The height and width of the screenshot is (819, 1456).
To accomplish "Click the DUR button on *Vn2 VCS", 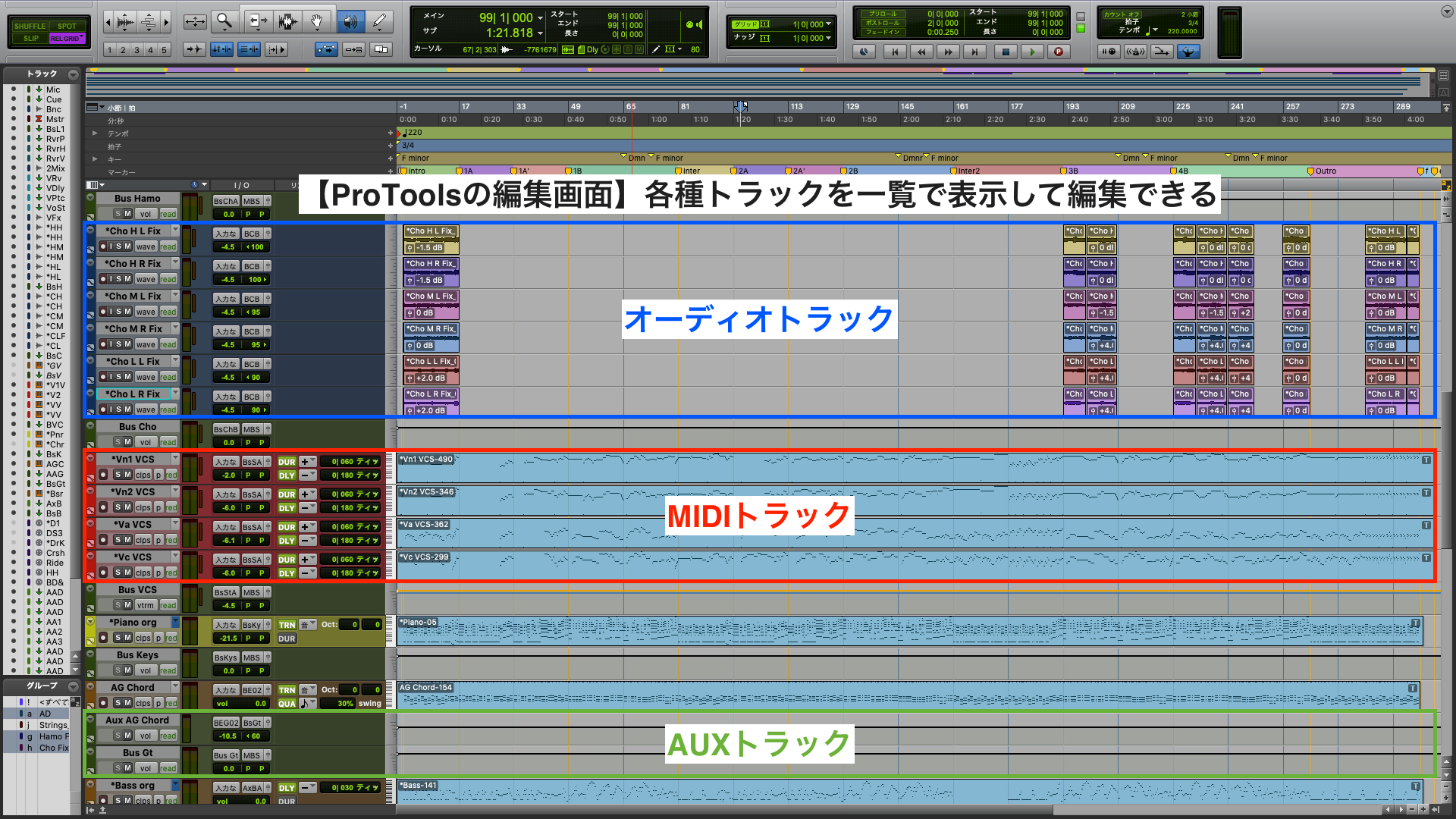I will 287,494.
